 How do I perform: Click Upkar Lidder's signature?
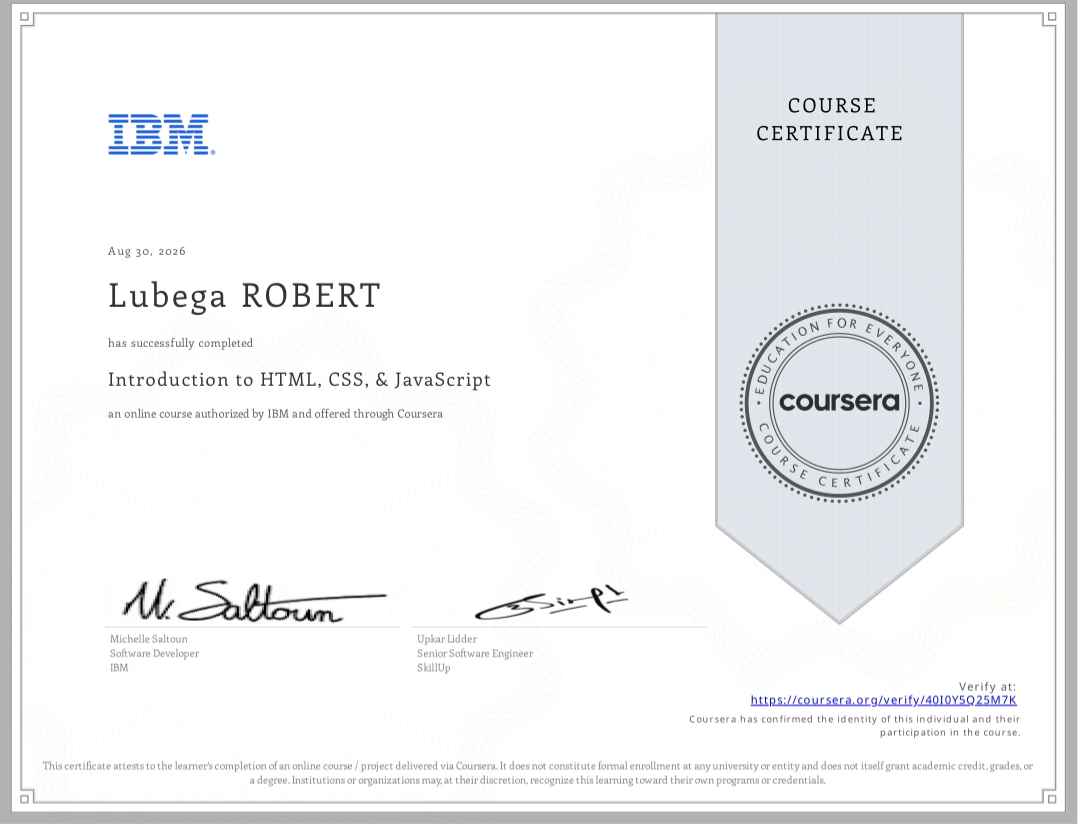pos(551,603)
